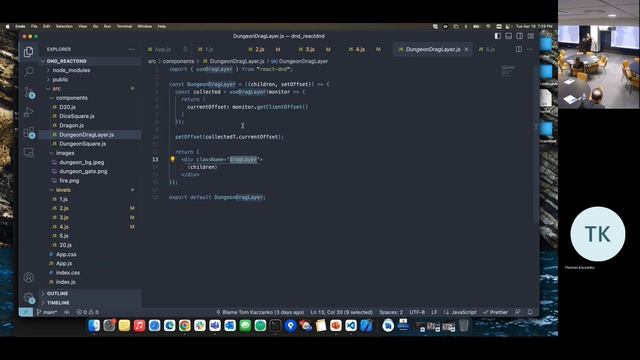Click Ln 13, Col 30 cursor position

click(x=342, y=312)
